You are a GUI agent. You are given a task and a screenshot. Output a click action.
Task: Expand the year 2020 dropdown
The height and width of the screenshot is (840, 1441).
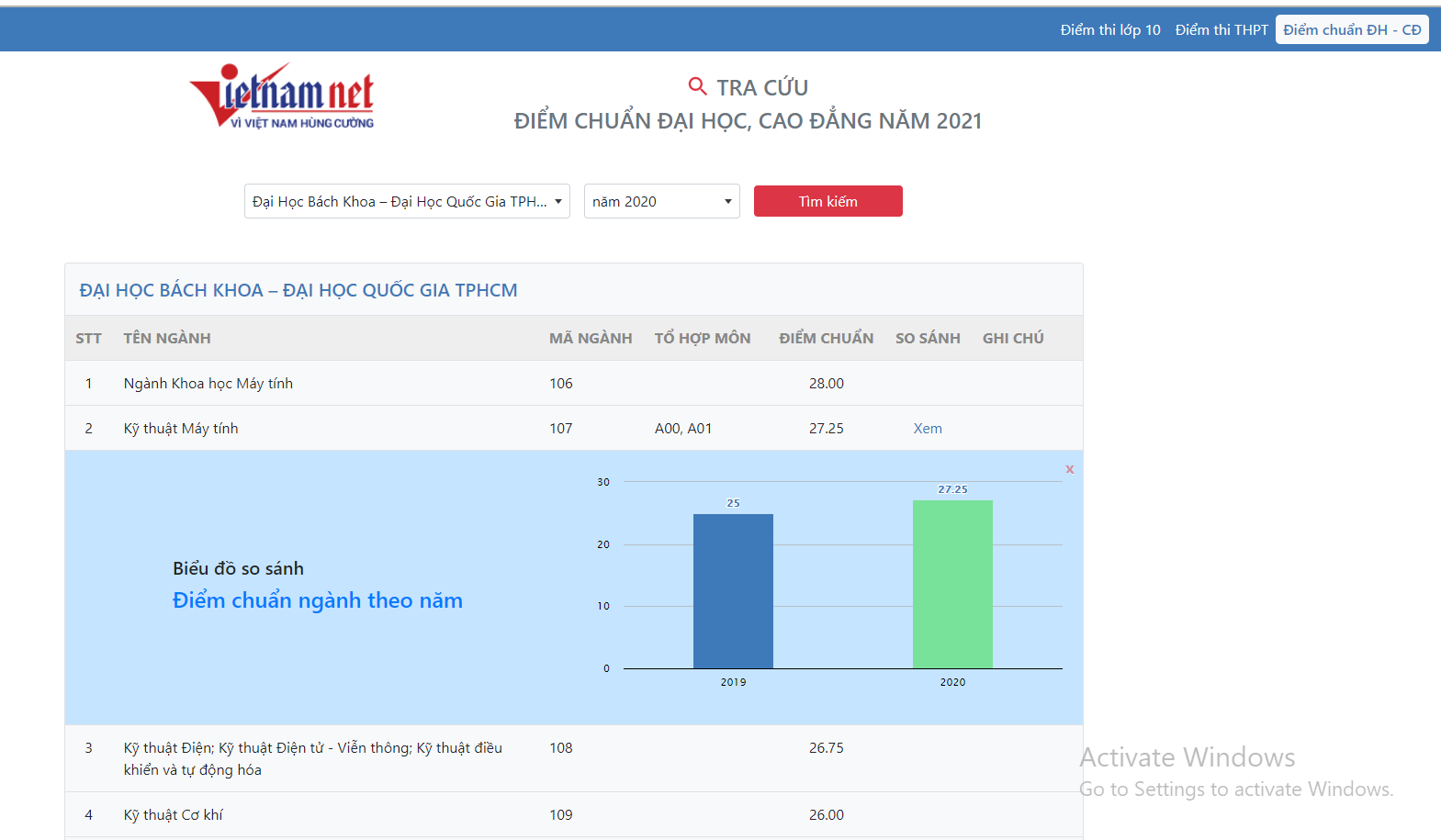tap(661, 201)
